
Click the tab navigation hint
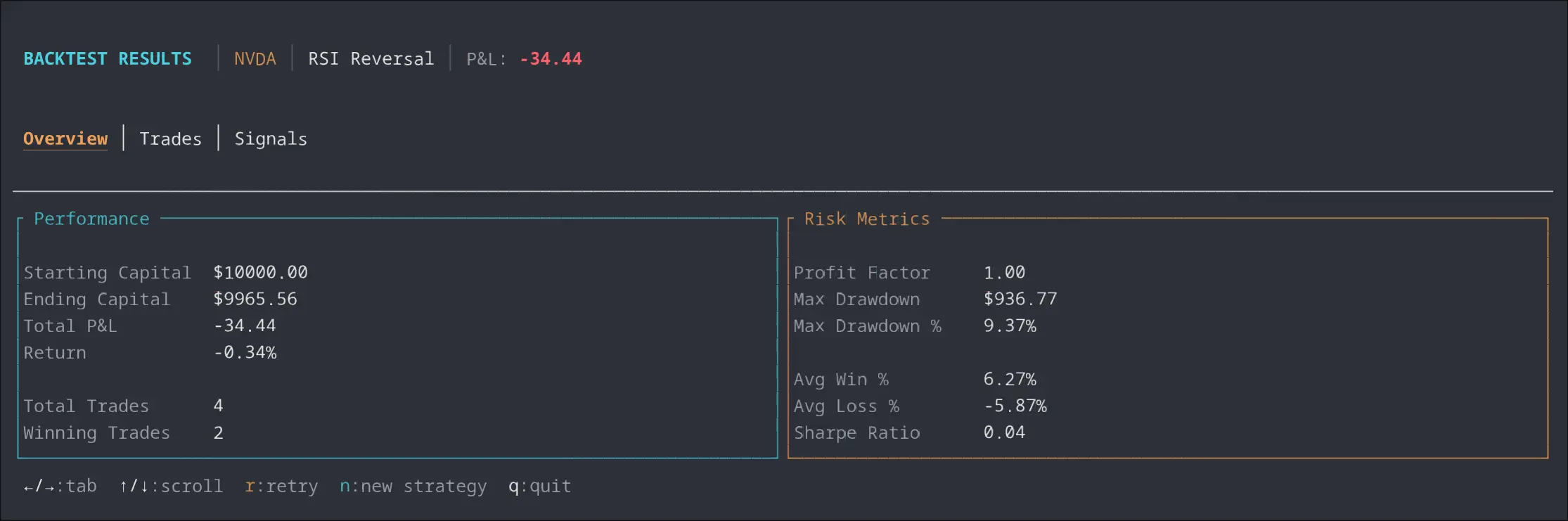click(60, 486)
